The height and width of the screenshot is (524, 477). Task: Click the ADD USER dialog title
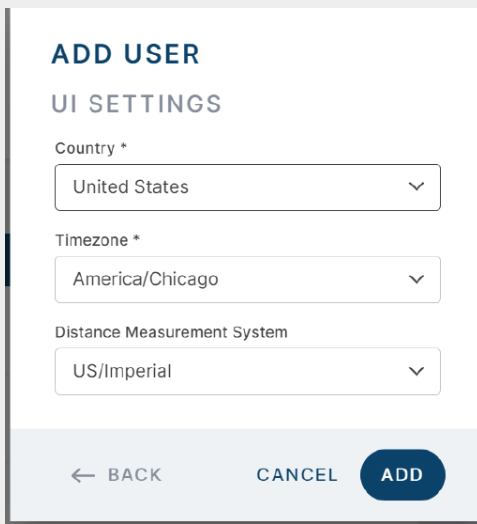tap(125, 54)
